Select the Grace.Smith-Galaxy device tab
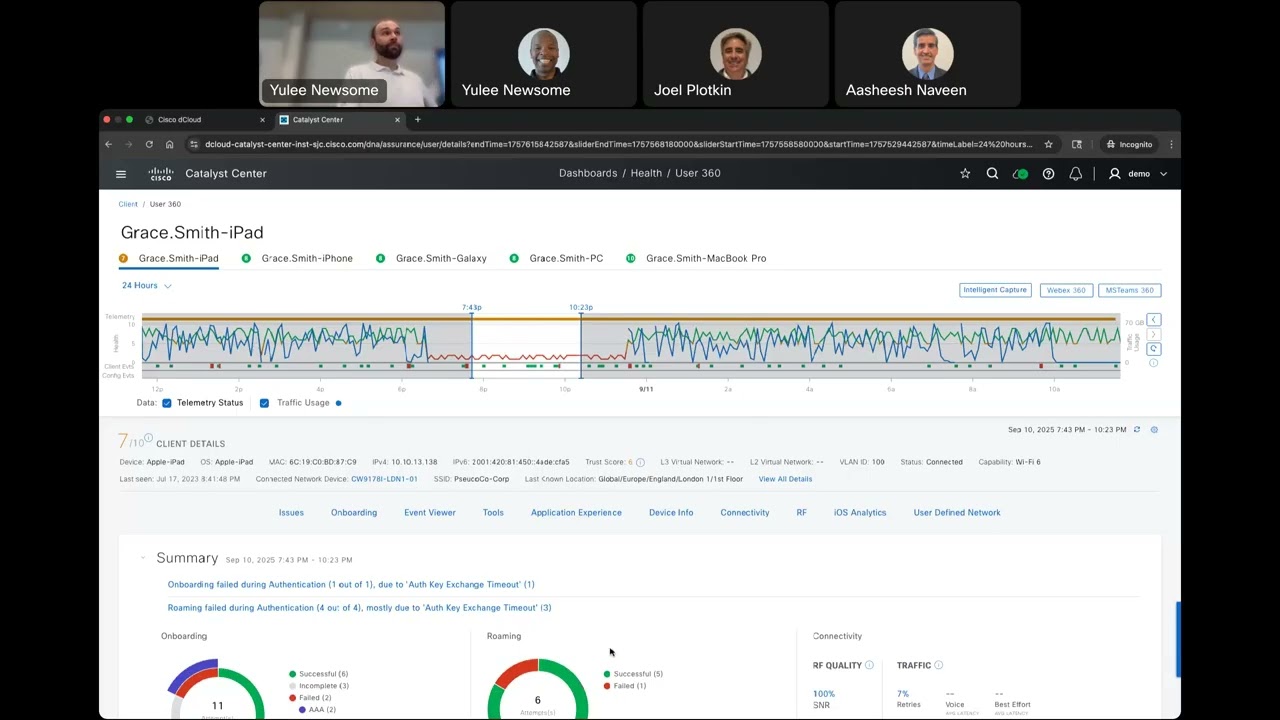This screenshot has height=720, width=1280. [x=431, y=258]
